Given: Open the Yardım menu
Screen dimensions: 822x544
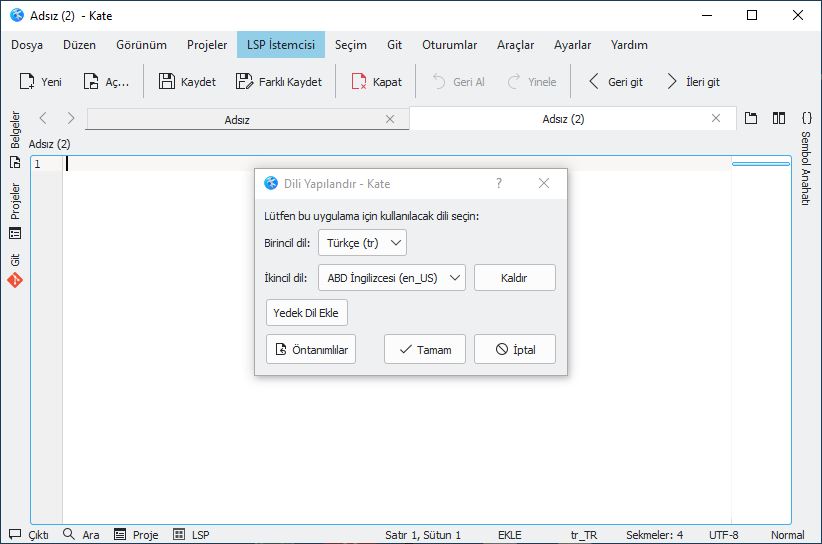Looking at the screenshot, I should (629, 45).
